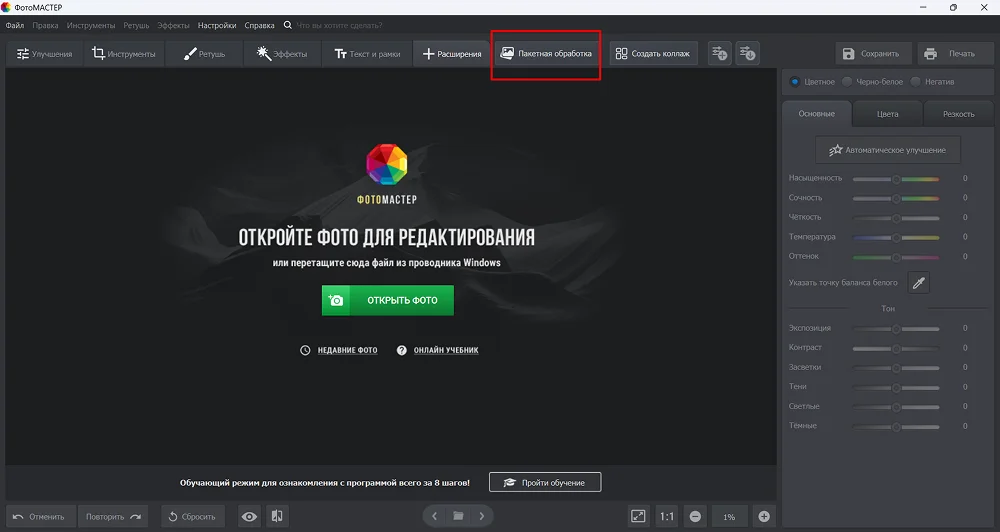The image size is (1000, 532).
Task: Toggle the before/after compare icon
Action: pos(277,517)
